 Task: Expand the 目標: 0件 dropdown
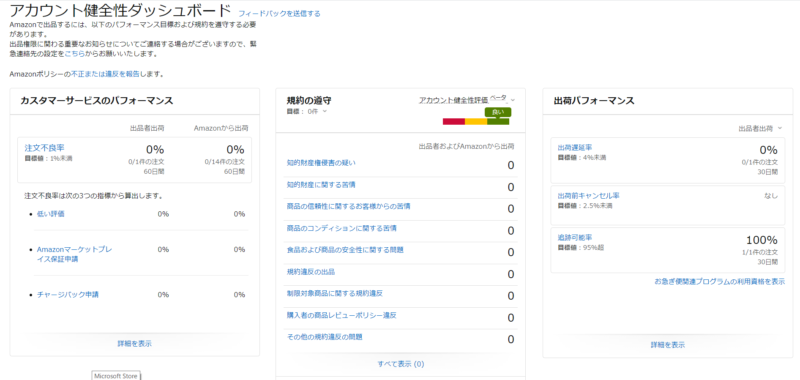(x=307, y=111)
